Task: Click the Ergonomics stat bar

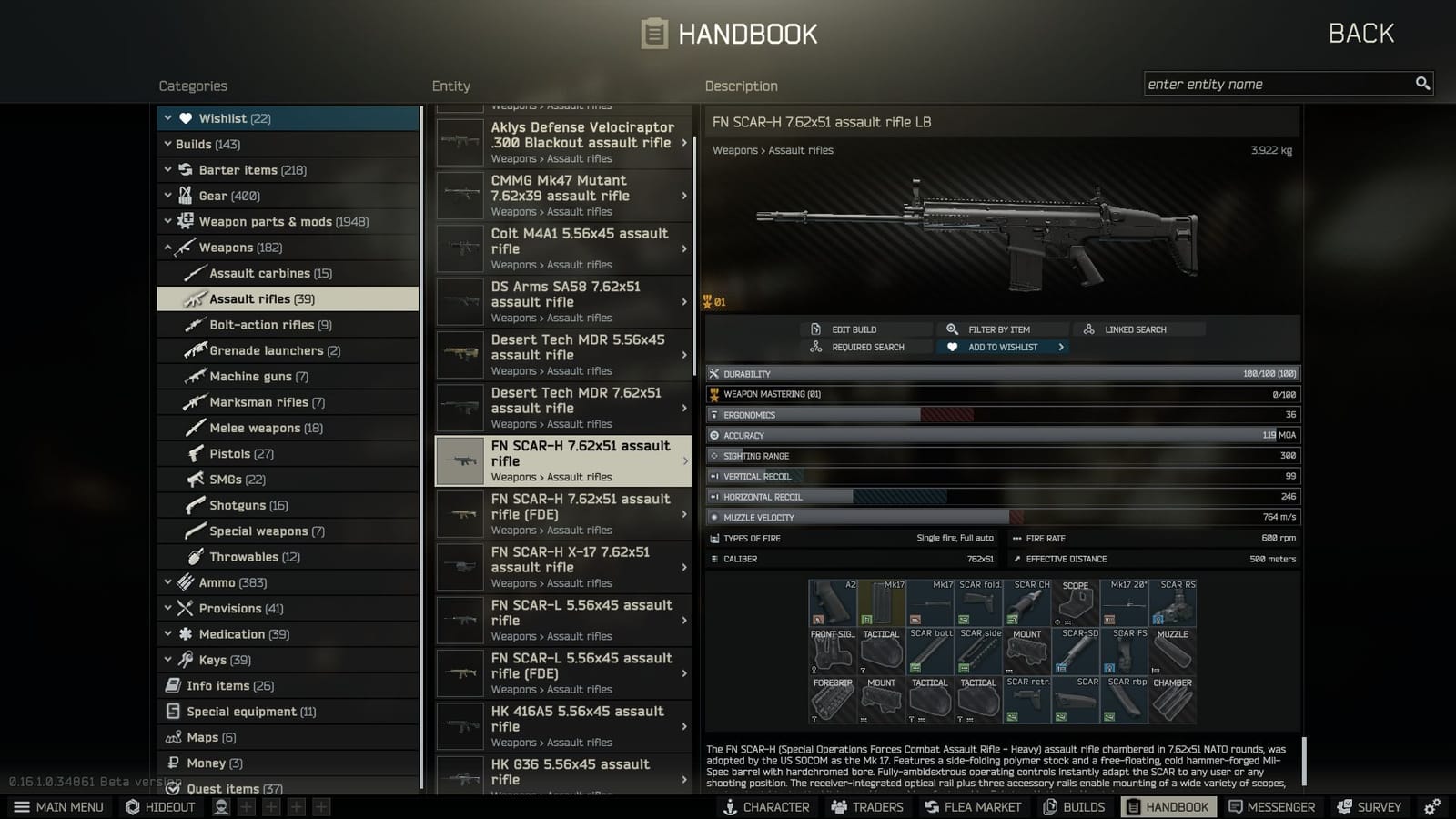Action: point(1001,414)
